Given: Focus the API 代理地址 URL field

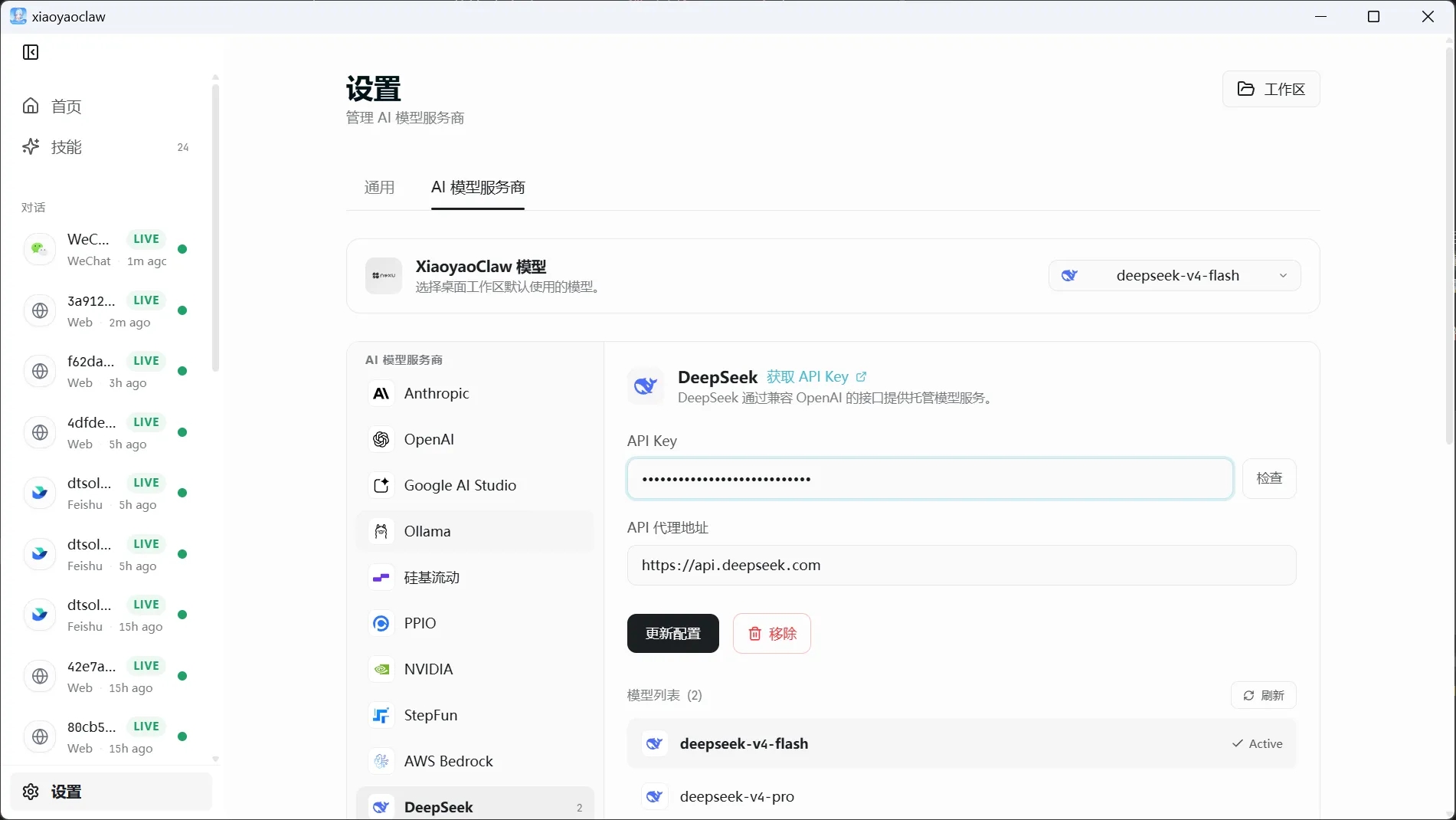Looking at the screenshot, I should (x=961, y=565).
